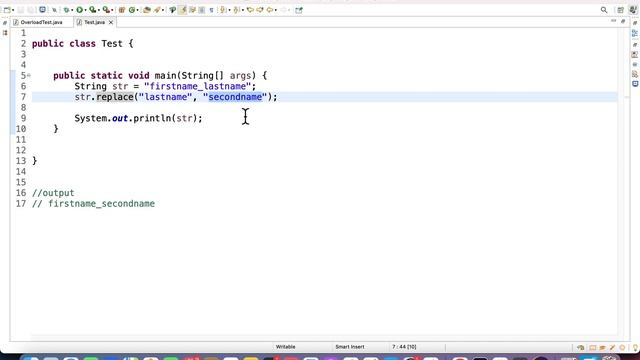The width and height of the screenshot is (640, 360).
Task: Select the Test.java editor tab
Action: click(x=94, y=22)
